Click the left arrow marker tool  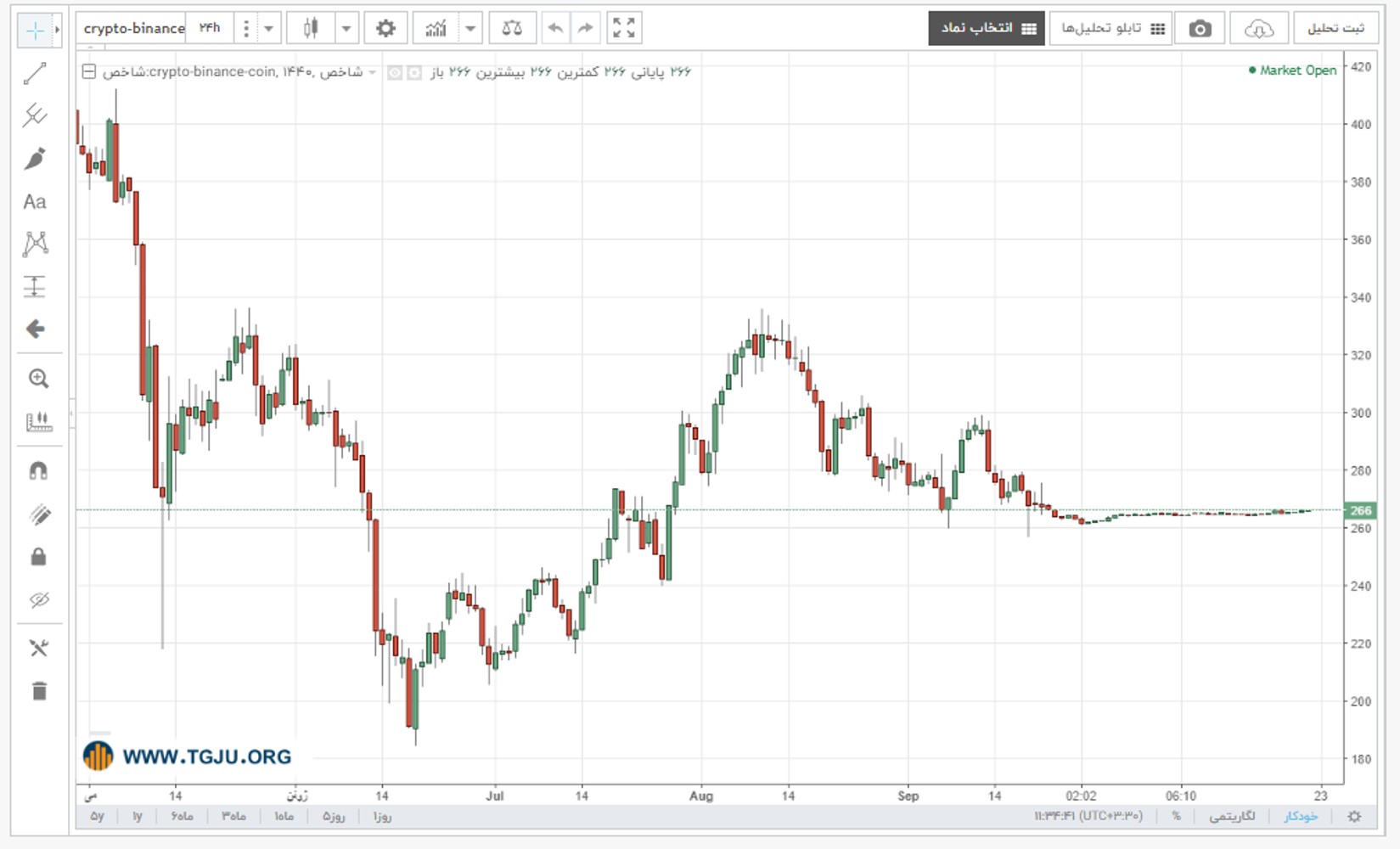click(x=35, y=329)
